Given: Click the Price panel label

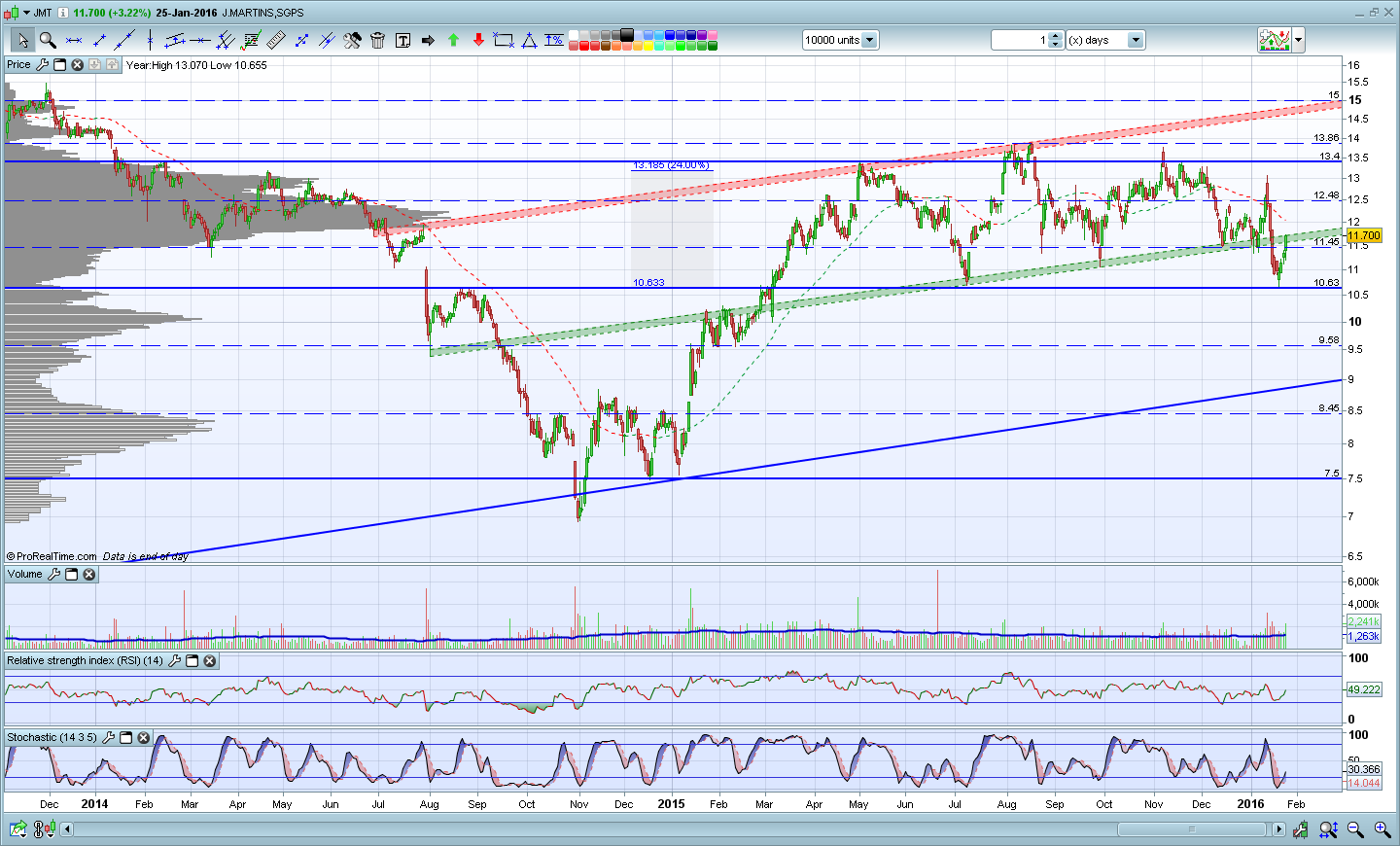Looking at the screenshot, I should click(18, 65).
